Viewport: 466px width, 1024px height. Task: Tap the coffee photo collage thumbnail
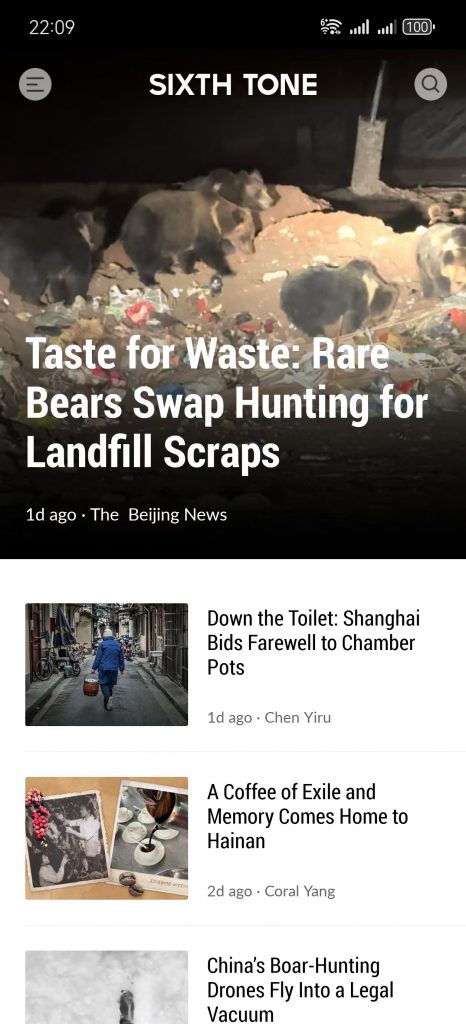pos(106,838)
